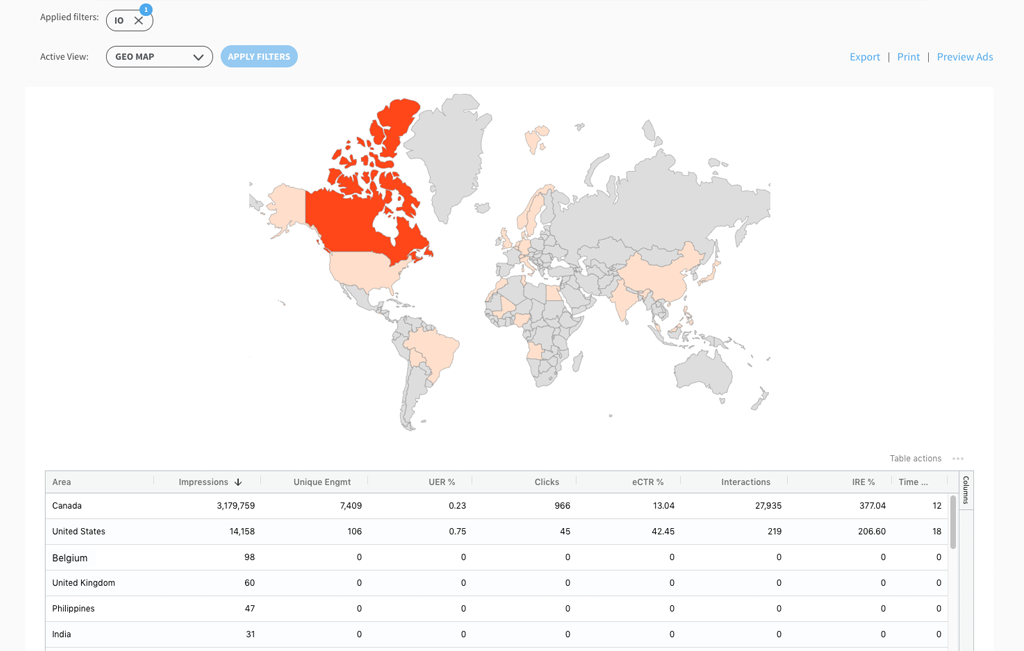Click Canada interactions value 27,935

768,506
